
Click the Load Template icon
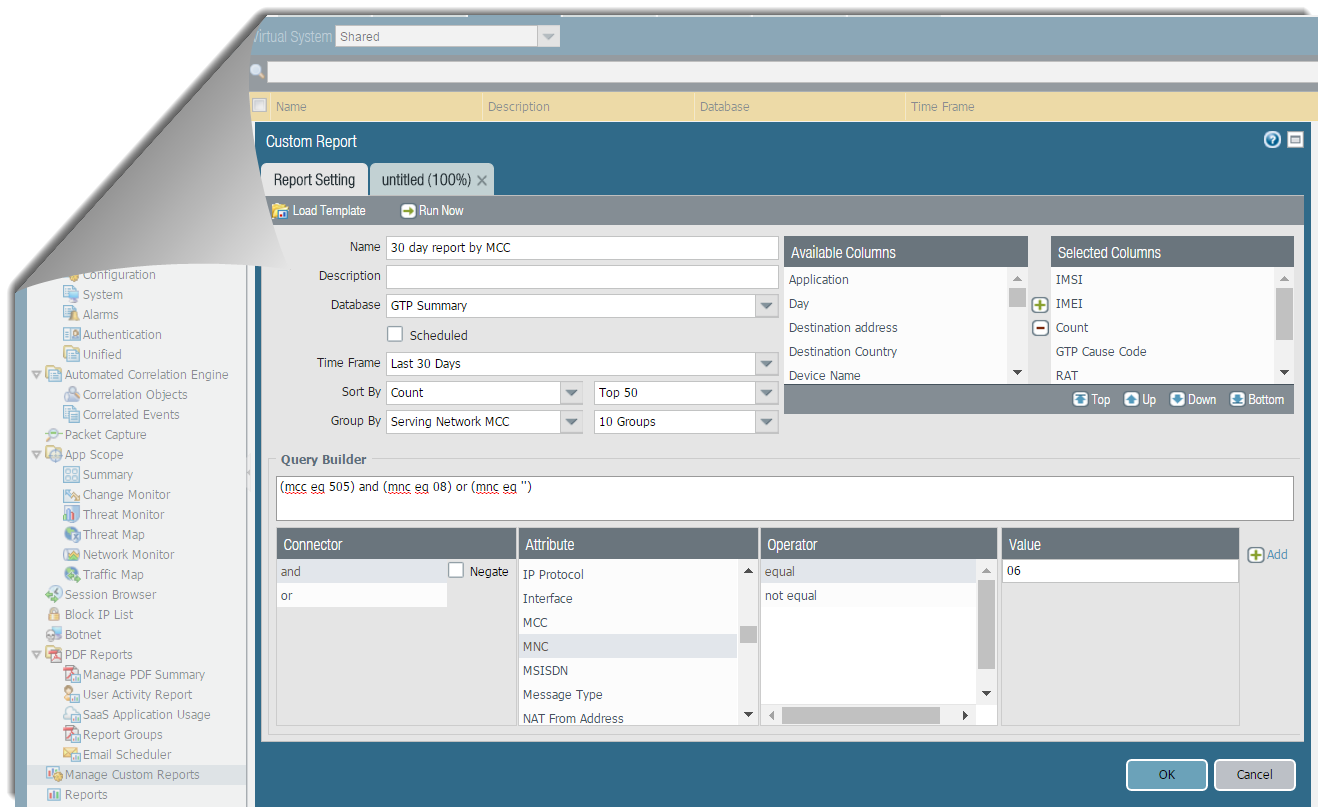[x=281, y=211]
